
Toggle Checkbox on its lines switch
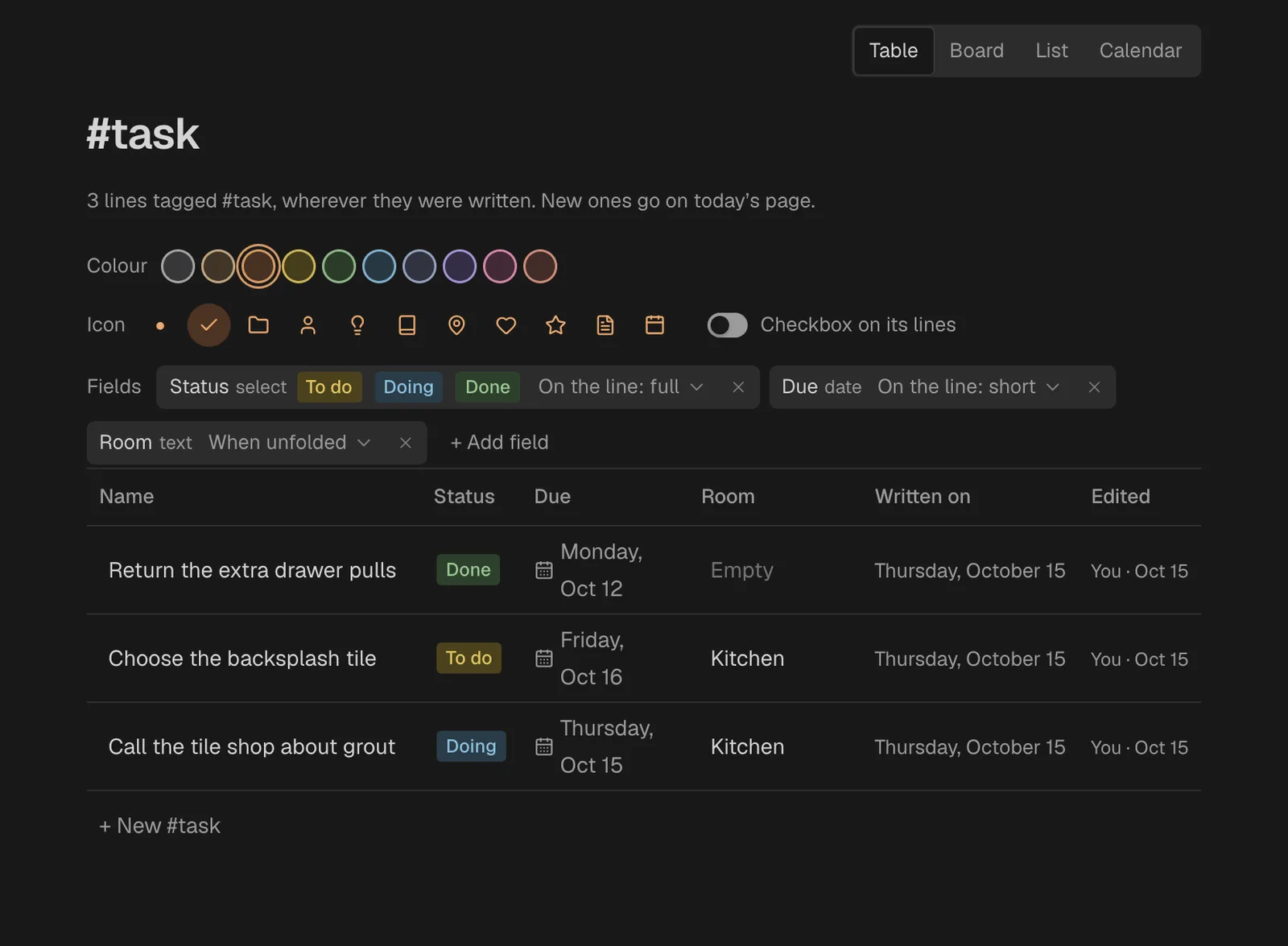[x=728, y=325]
